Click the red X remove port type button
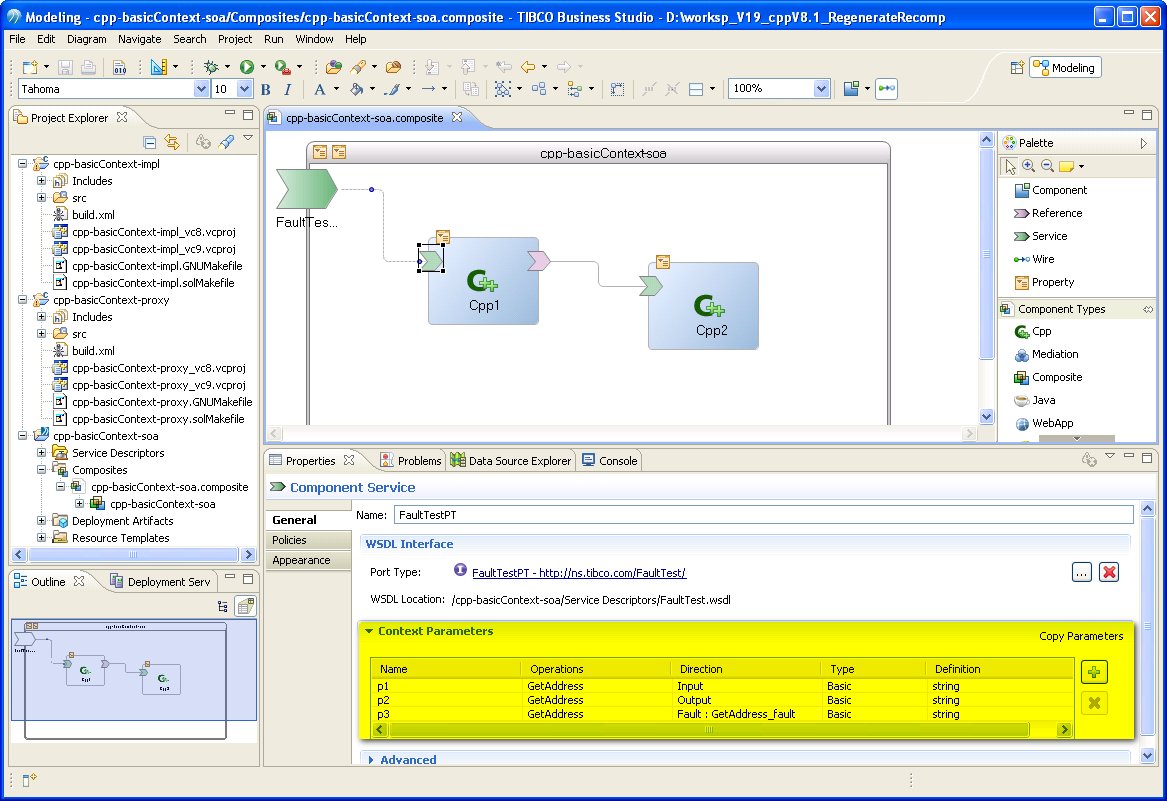 click(1108, 572)
